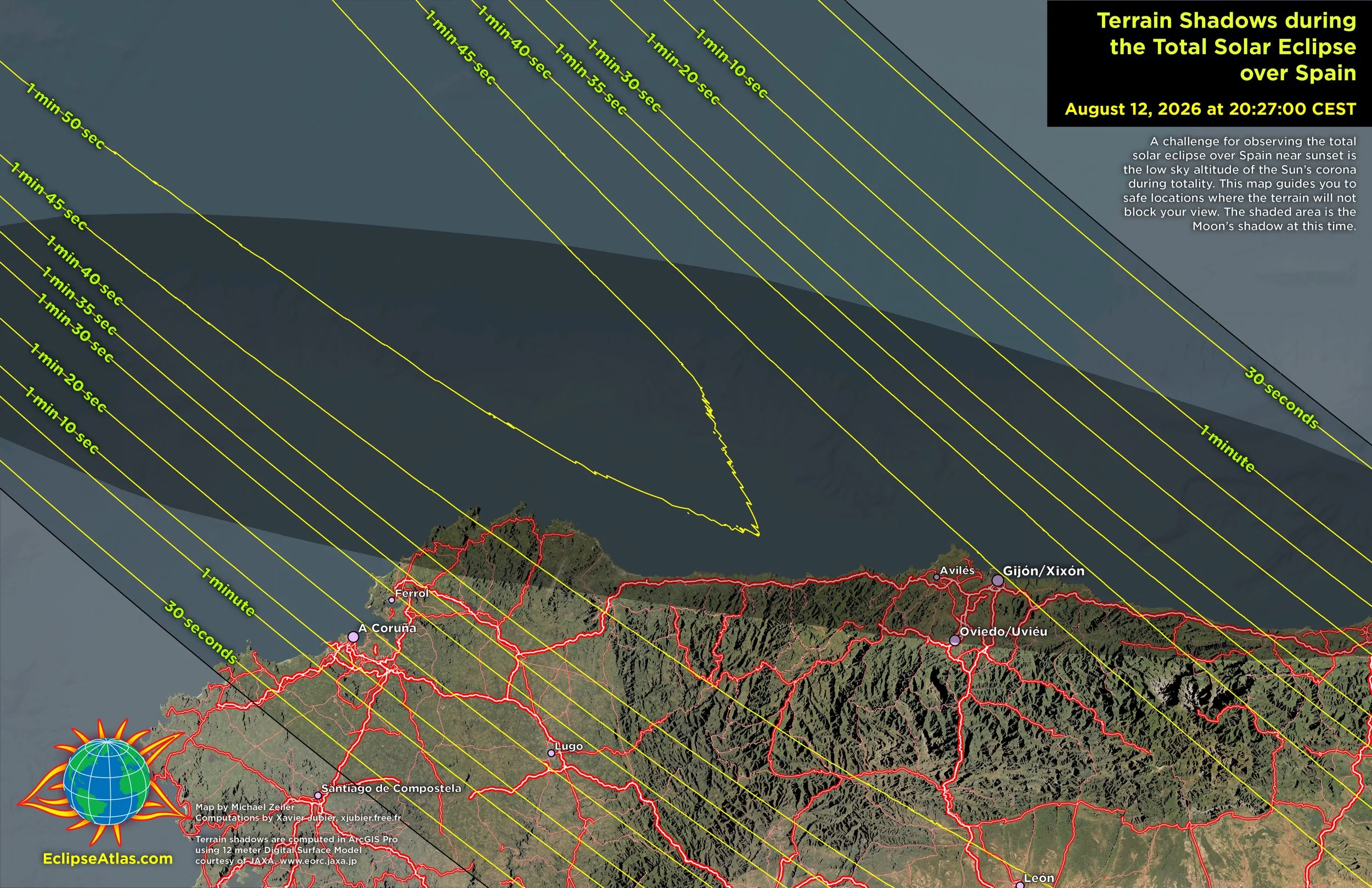The width and height of the screenshot is (1372, 888).
Task: Click the top 1-min-10-sec contour label
Action: (732, 64)
